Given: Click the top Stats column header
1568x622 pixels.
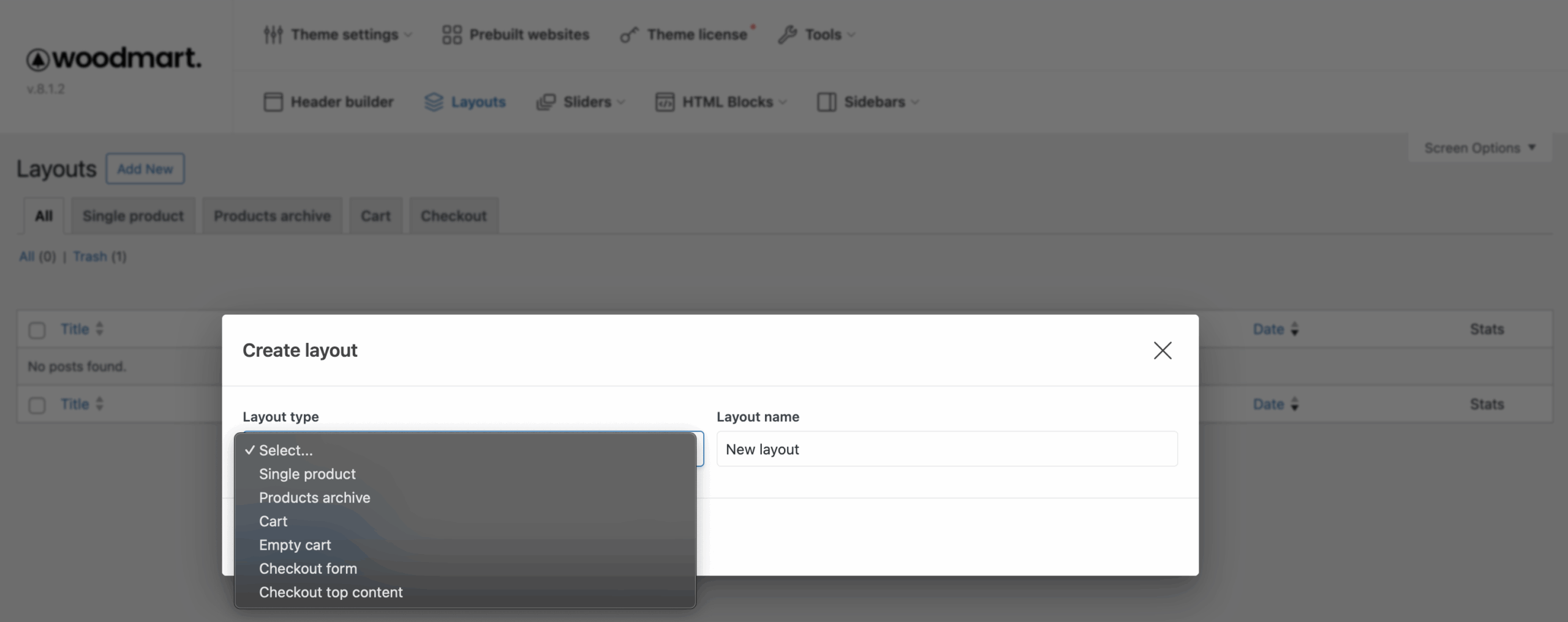Looking at the screenshot, I should coord(1487,329).
